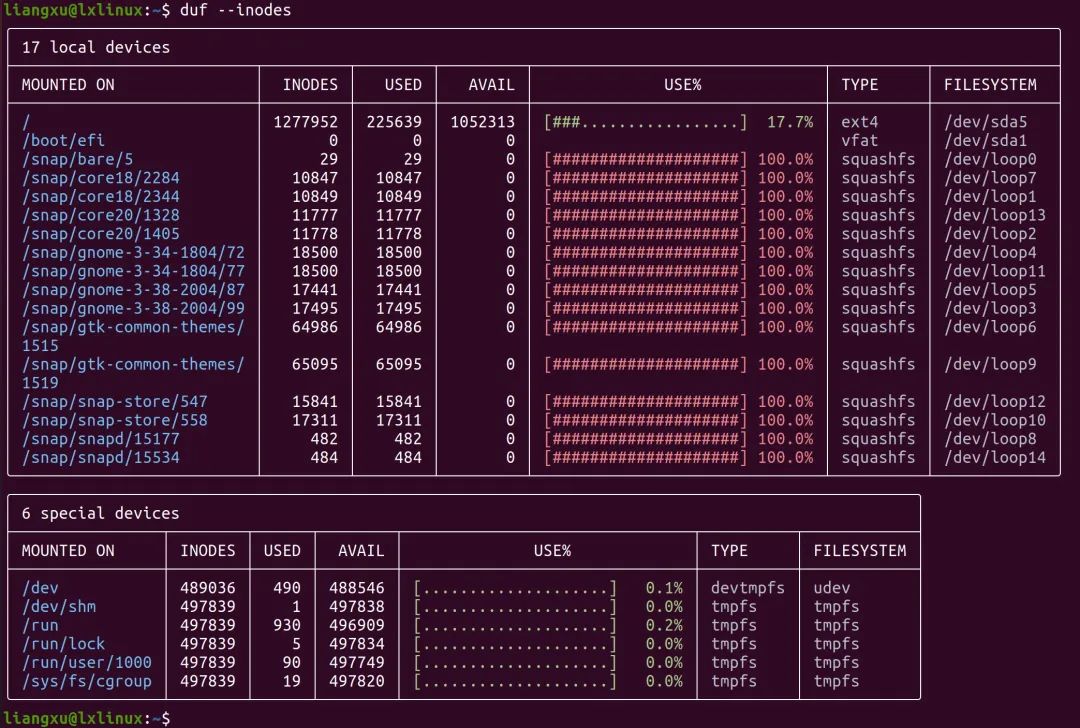Click the udev filesystem entry

pyautogui.click(x=831, y=587)
